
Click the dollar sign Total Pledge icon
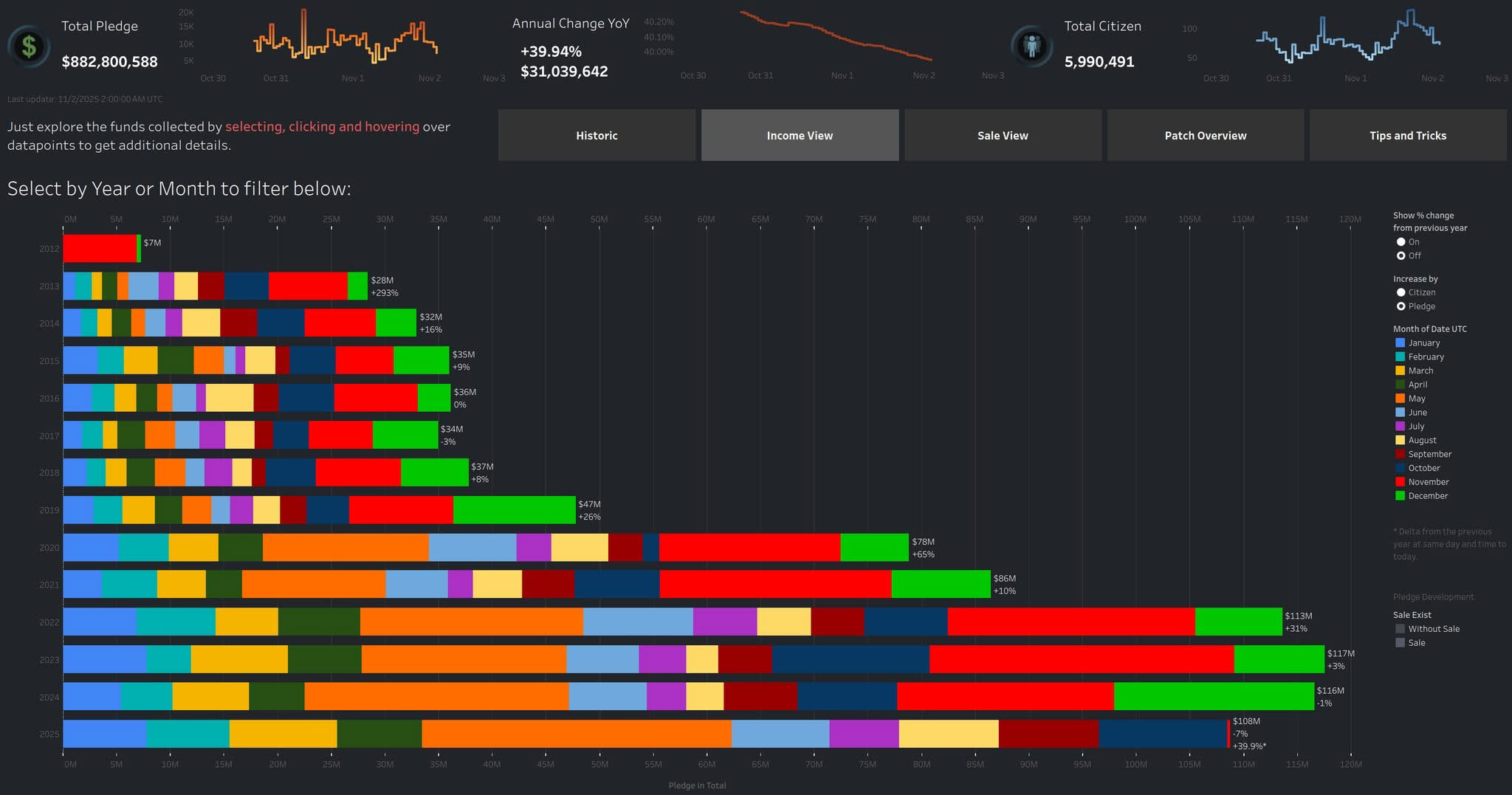pyautogui.click(x=29, y=47)
